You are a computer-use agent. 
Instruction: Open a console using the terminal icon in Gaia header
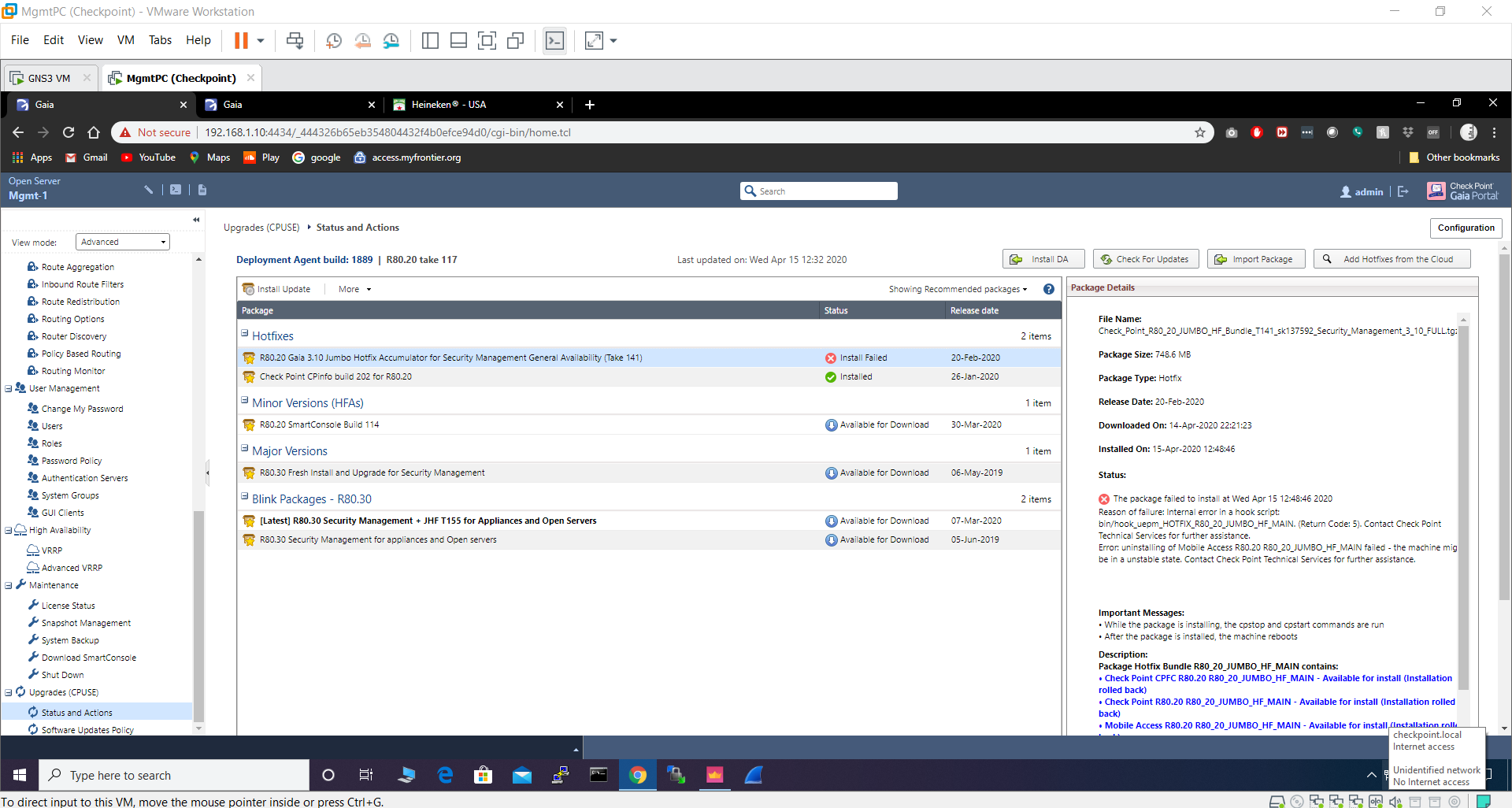click(176, 189)
